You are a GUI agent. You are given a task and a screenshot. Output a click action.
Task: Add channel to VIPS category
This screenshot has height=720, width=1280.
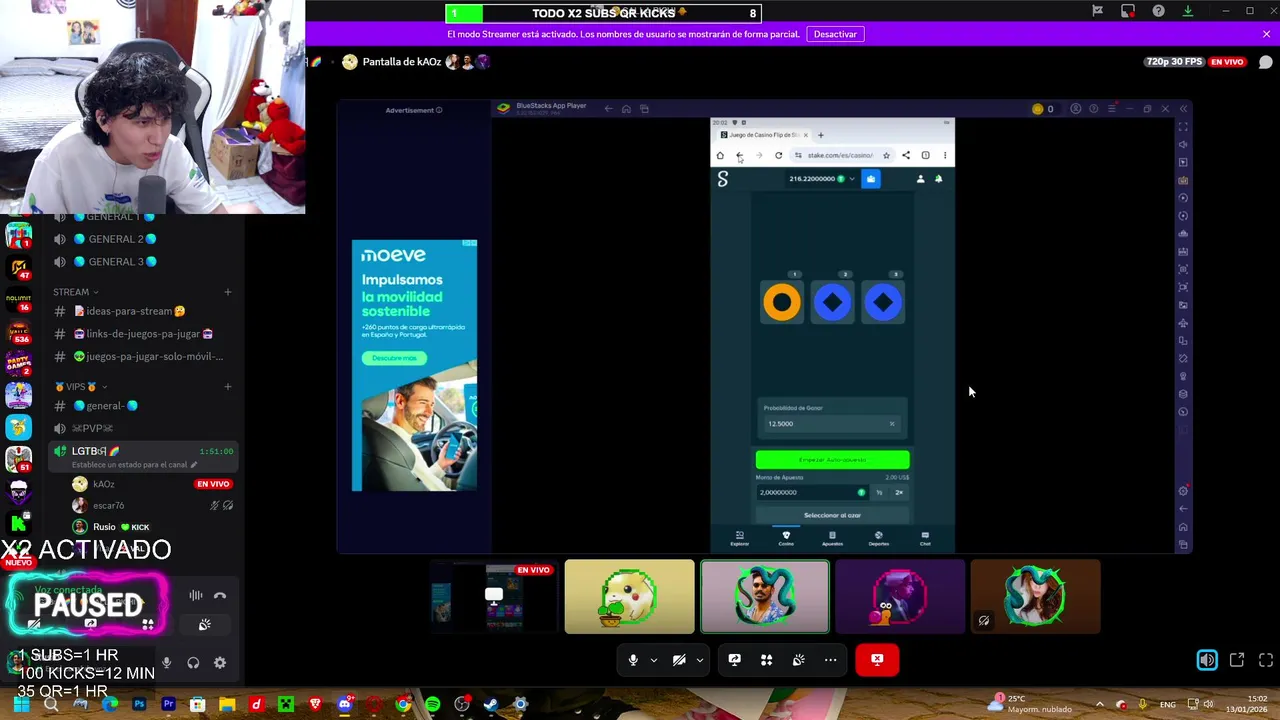pyautogui.click(x=228, y=387)
